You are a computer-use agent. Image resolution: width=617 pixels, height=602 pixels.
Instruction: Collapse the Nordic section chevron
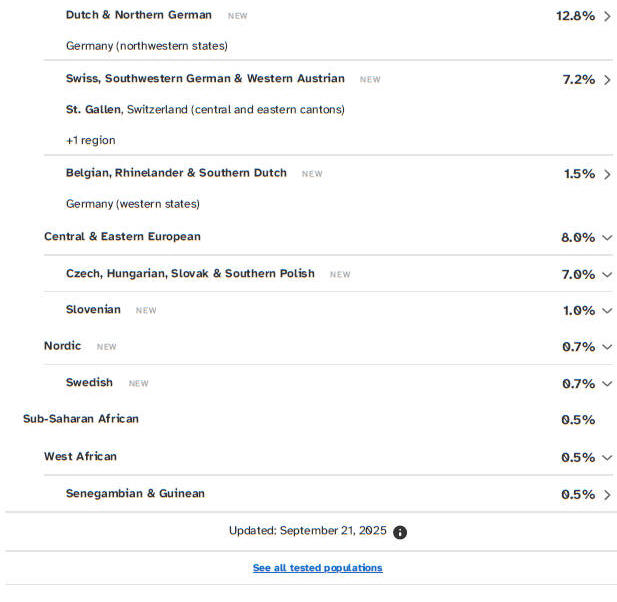(607, 347)
